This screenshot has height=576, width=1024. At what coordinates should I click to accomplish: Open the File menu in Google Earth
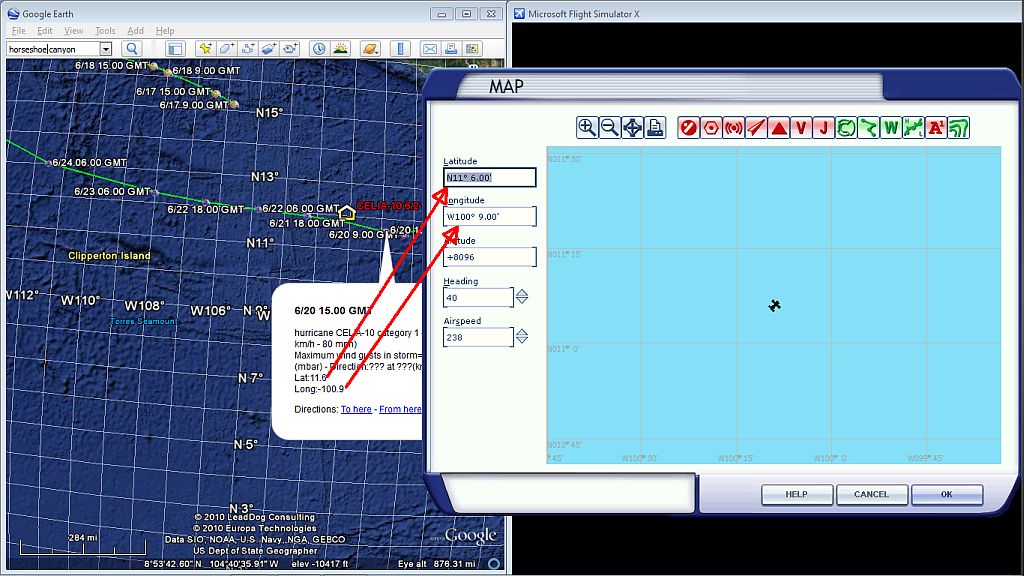click(19, 31)
